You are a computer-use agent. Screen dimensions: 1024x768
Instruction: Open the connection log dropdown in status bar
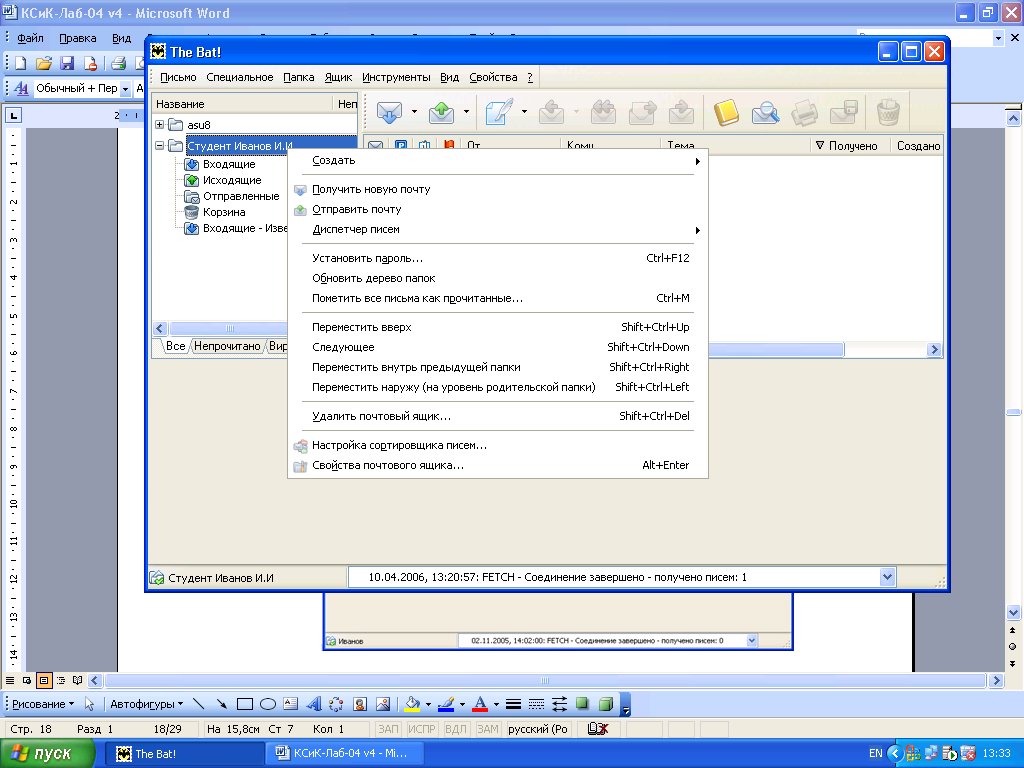pos(887,577)
